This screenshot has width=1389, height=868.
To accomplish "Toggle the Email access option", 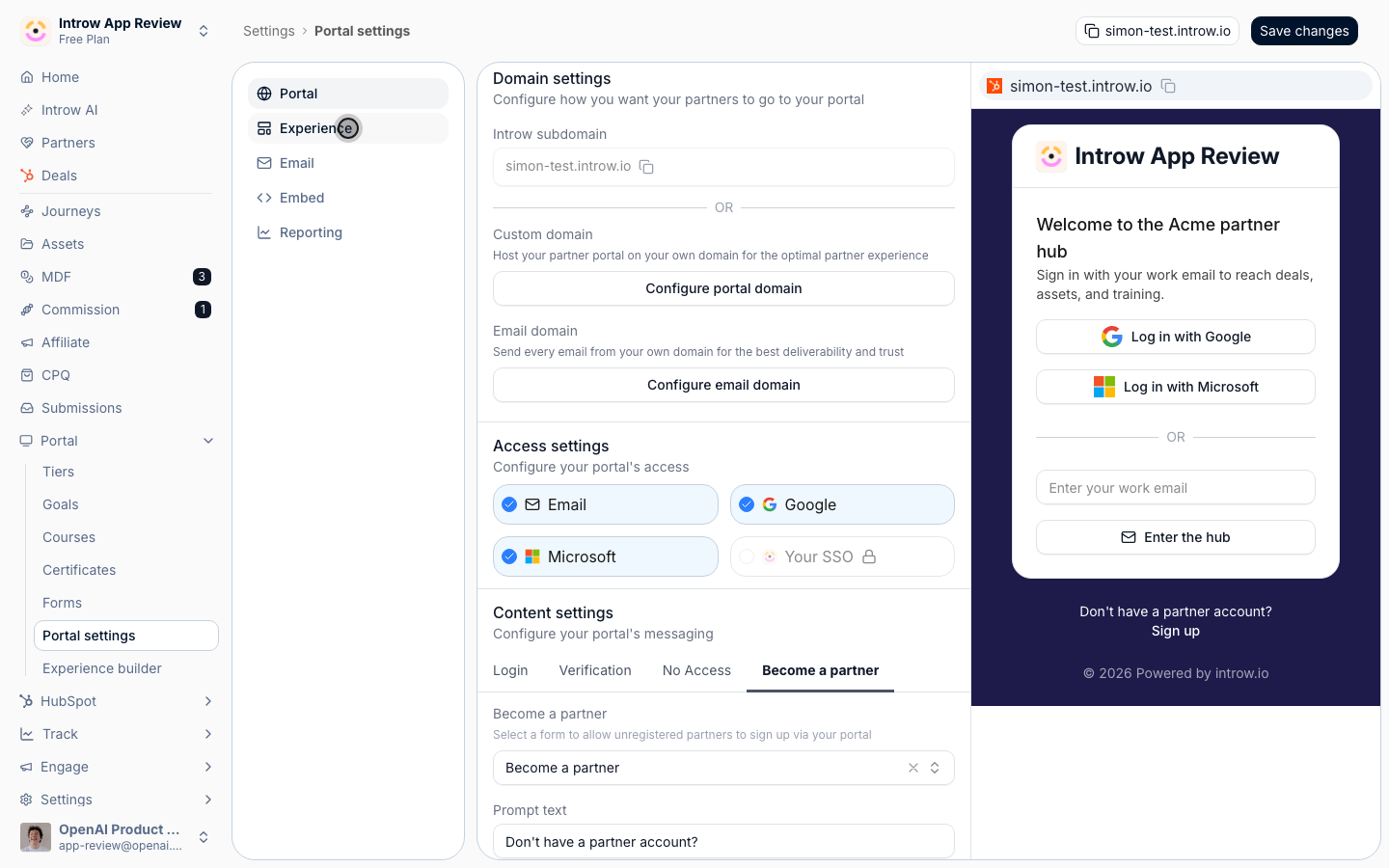I will (x=606, y=504).
